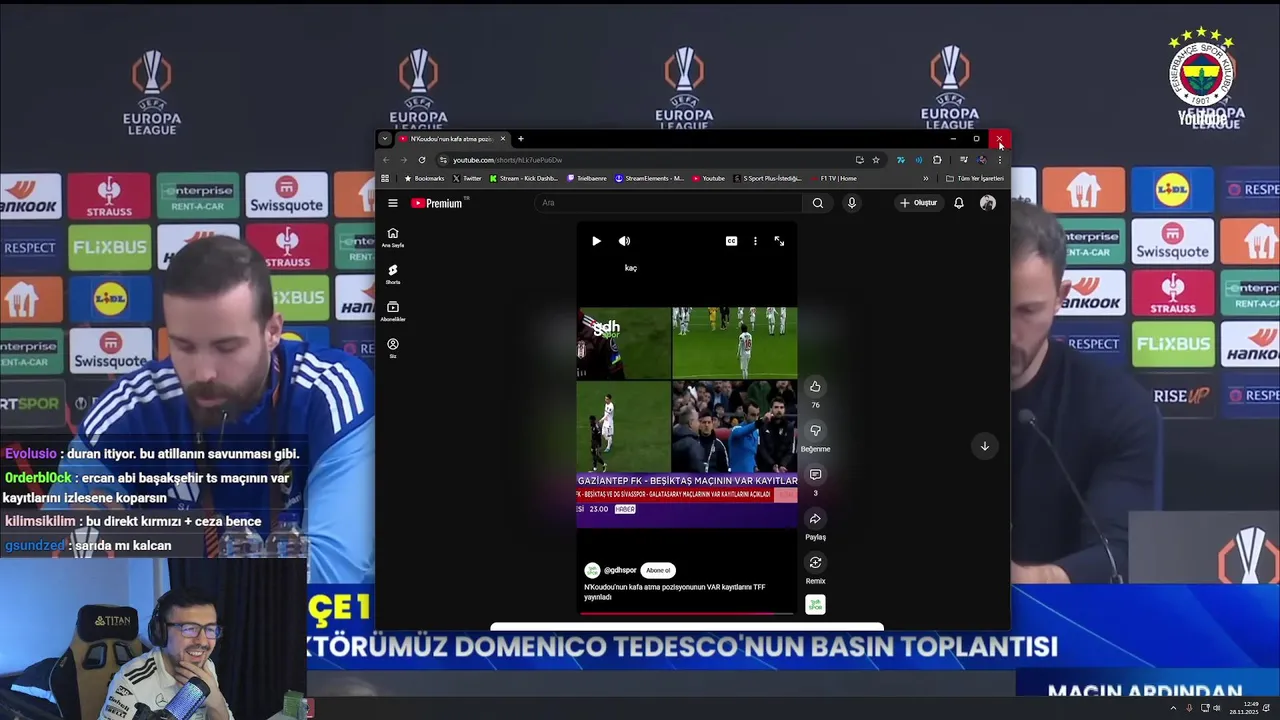The image size is (1280, 720).
Task: Open the @gdhspor channel link
Action: point(620,570)
